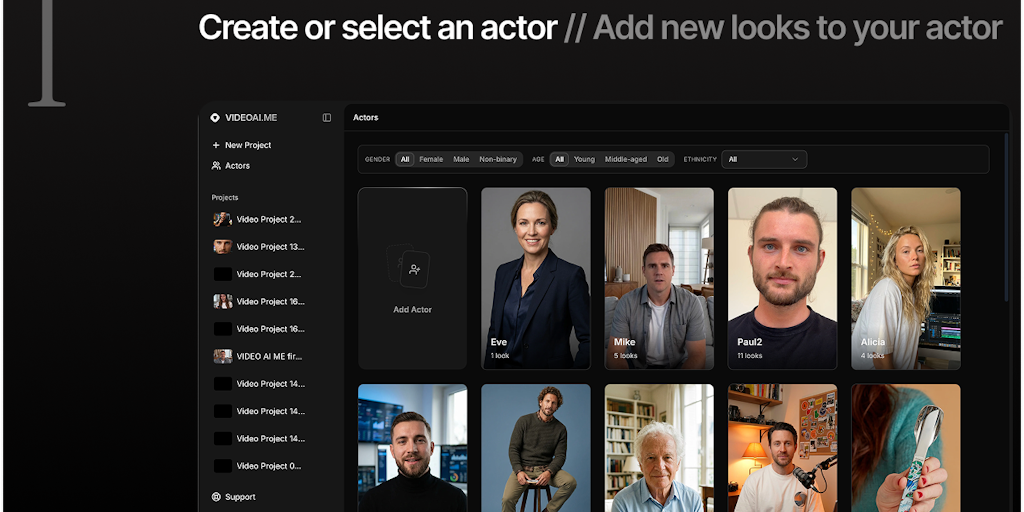Open the Ethnicity dropdown
This screenshot has width=1024, height=512.
(764, 159)
